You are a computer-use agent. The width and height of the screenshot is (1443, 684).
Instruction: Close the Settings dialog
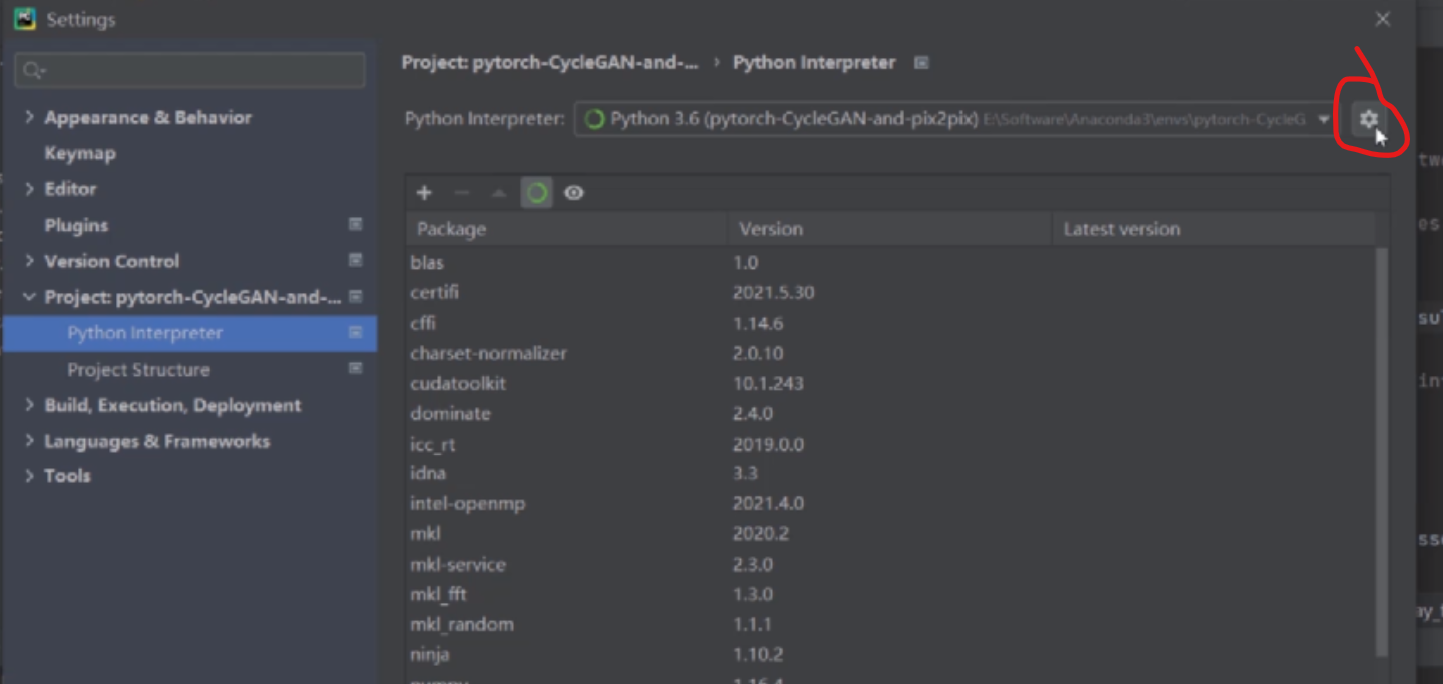(x=1382, y=19)
